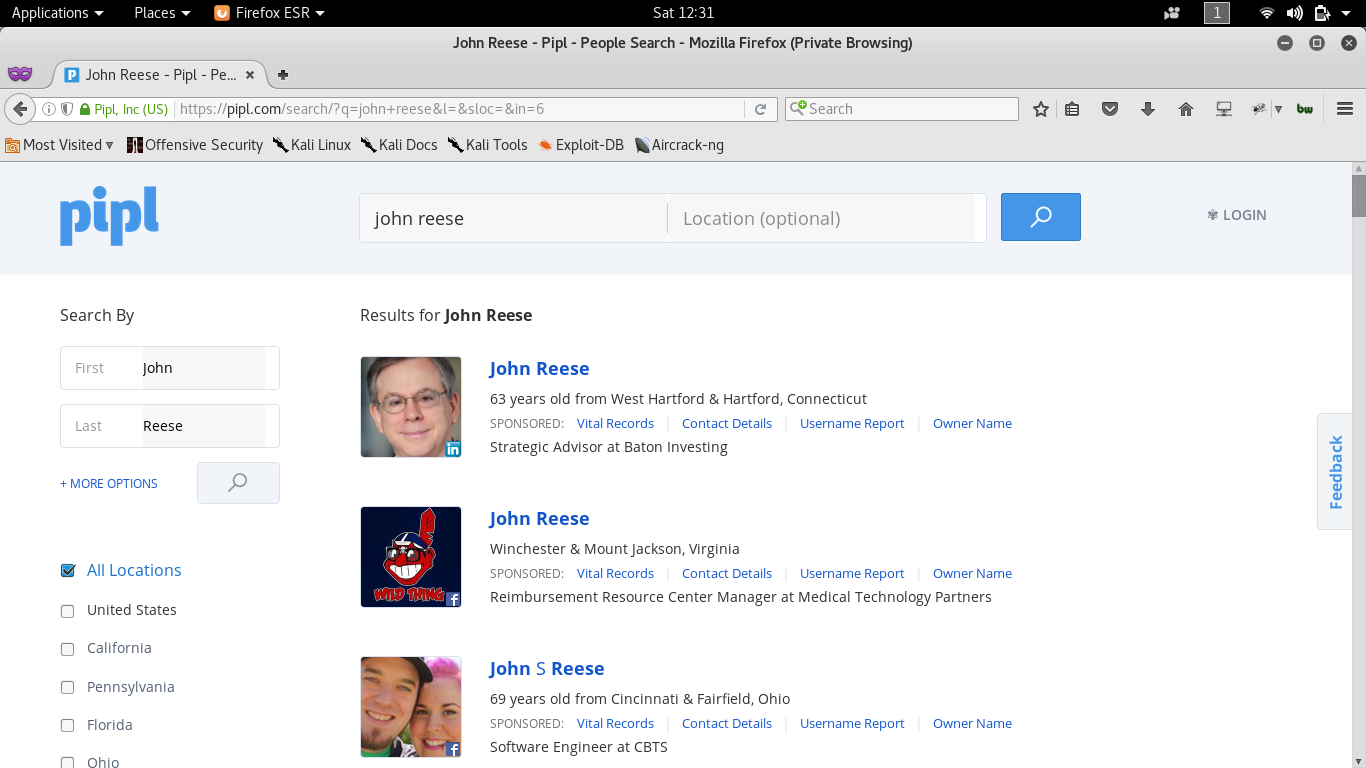
Task: Click Vital Records for Virginia John Reese
Action: coord(615,573)
